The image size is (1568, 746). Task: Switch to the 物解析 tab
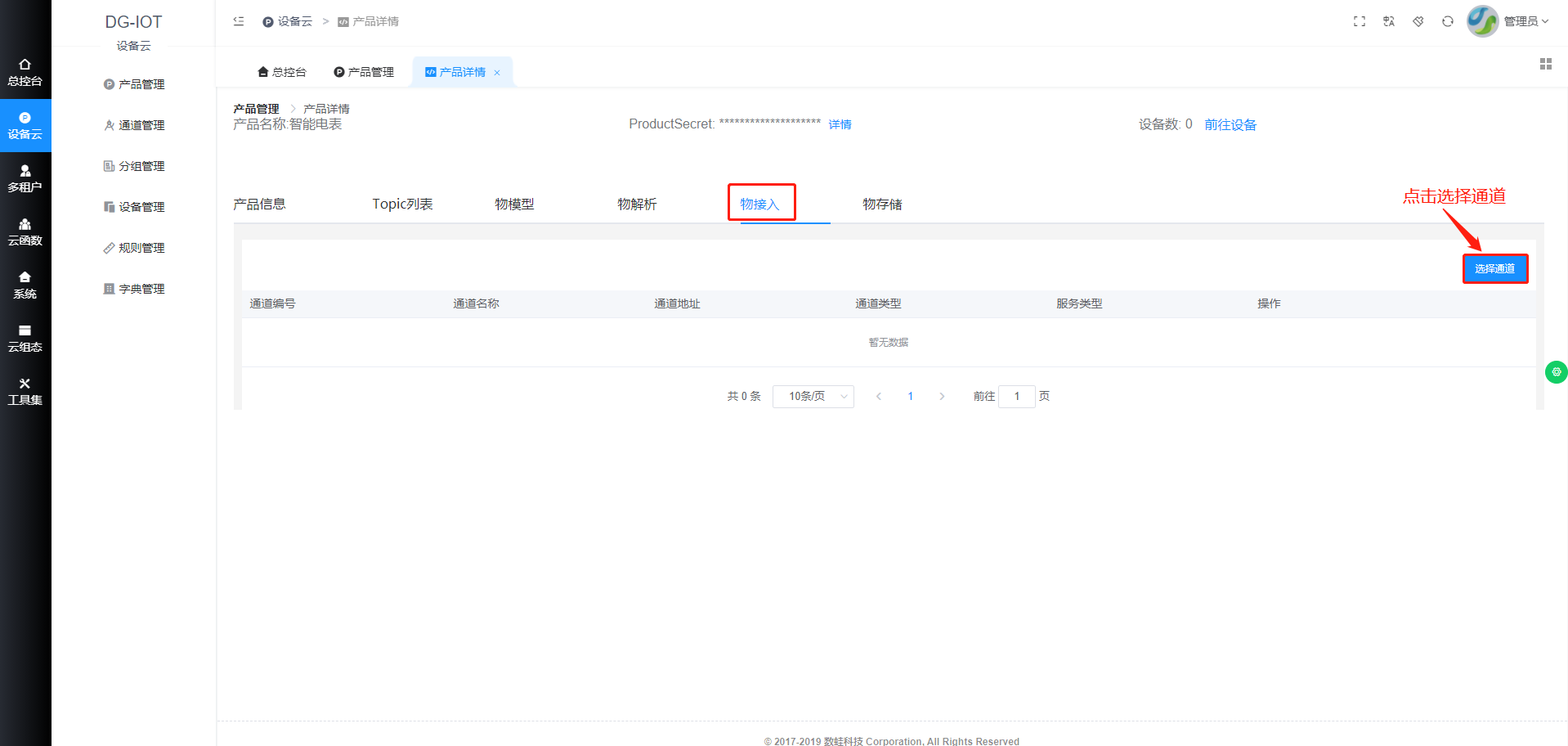637,204
